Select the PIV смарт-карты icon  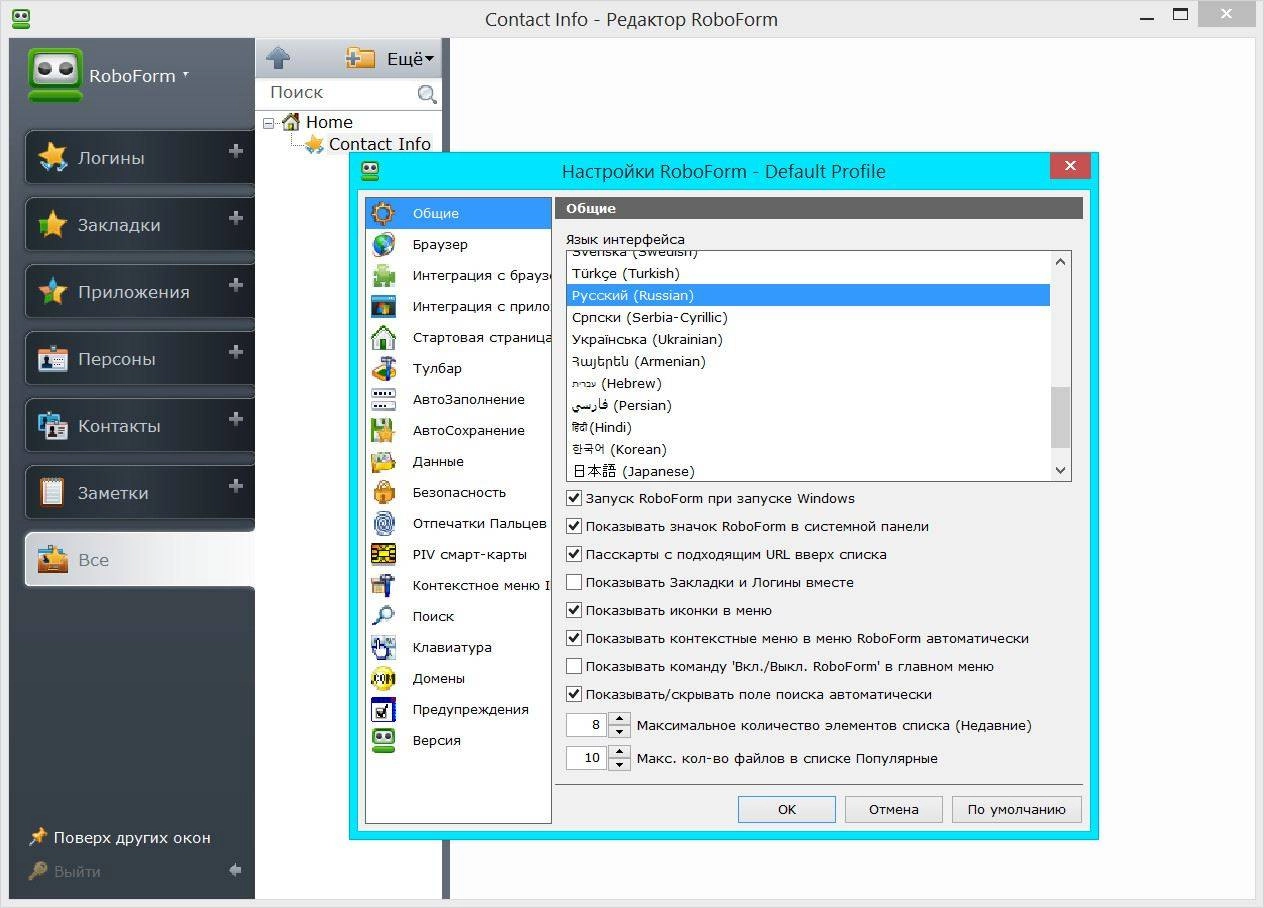click(x=383, y=554)
